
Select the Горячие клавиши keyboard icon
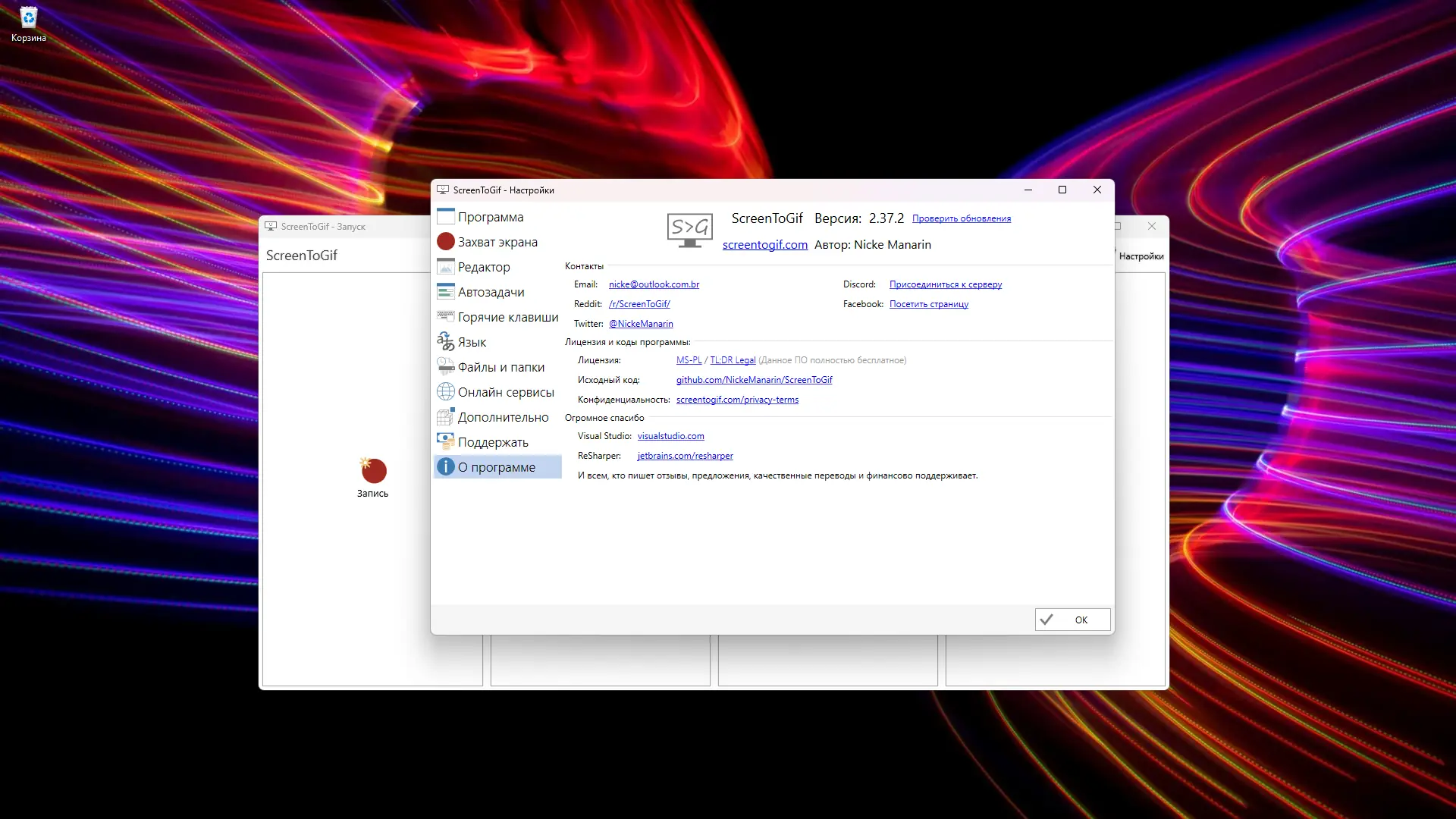pyautogui.click(x=446, y=317)
